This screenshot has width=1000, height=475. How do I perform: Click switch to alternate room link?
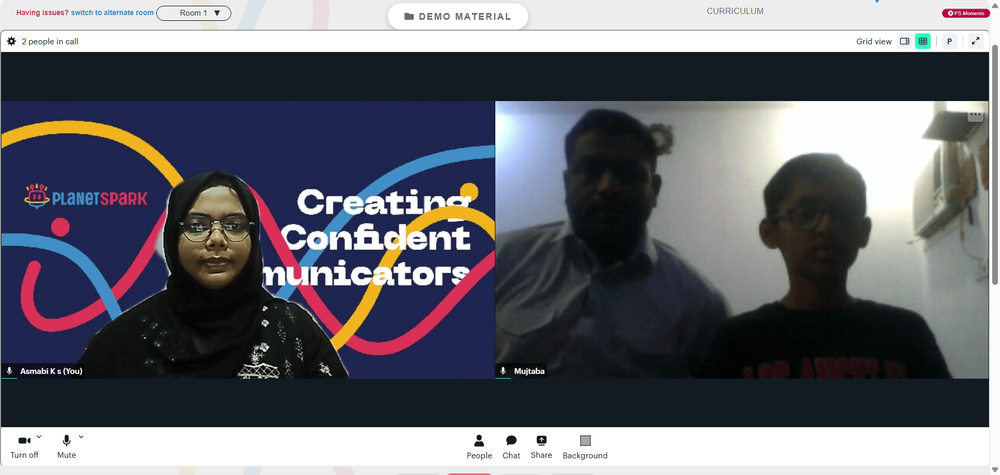[x=112, y=13]
